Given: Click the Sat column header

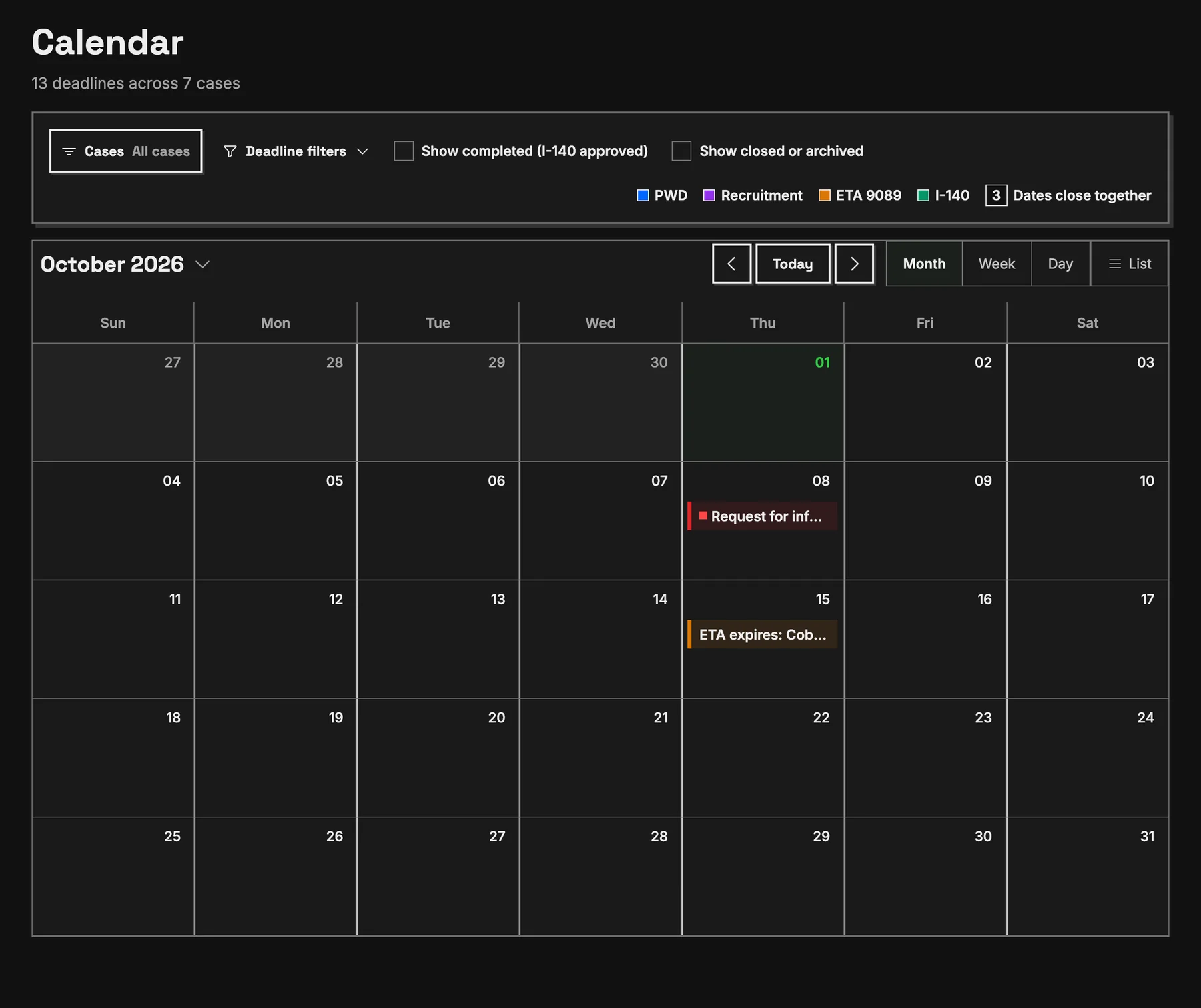Looking at the screenshot, I should [1087, 323].
